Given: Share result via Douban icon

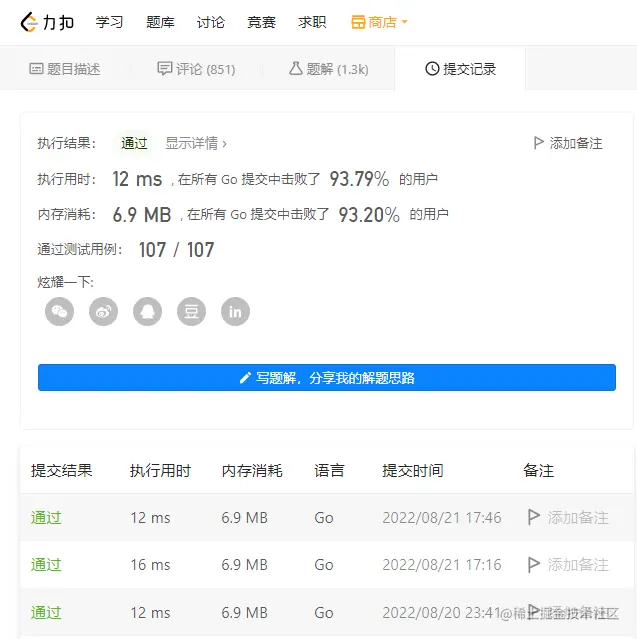Looking at the screenshot, I should [192, 312].
